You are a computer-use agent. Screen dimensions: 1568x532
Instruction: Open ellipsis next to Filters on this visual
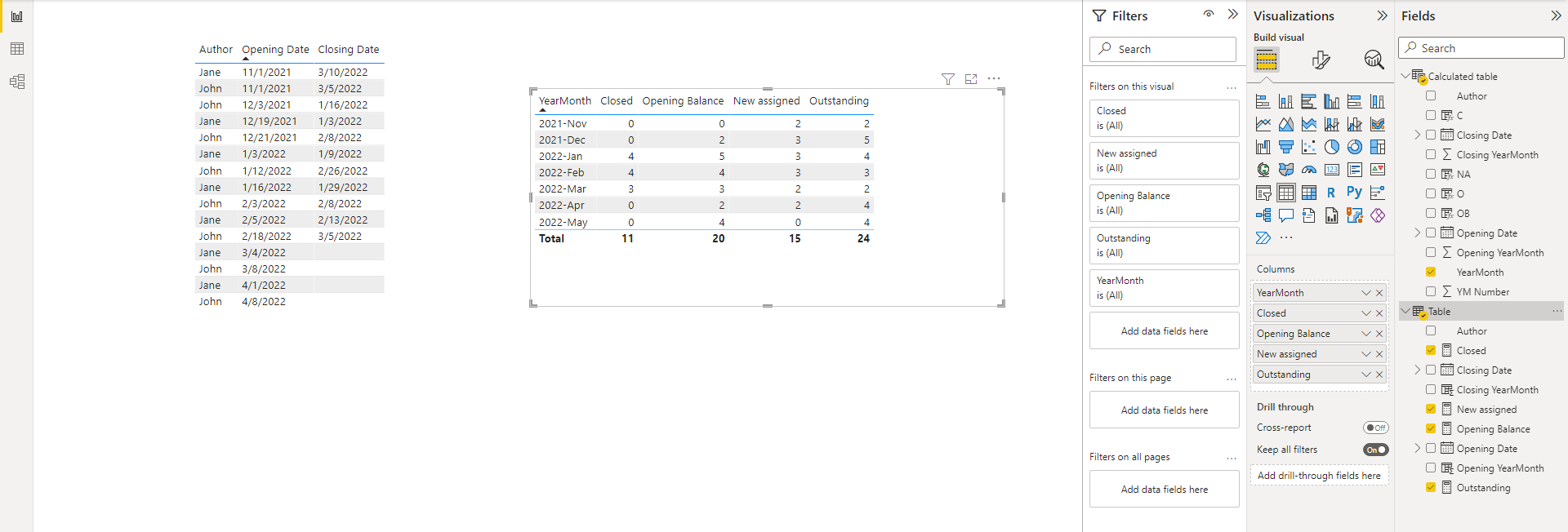[1232, 87]
